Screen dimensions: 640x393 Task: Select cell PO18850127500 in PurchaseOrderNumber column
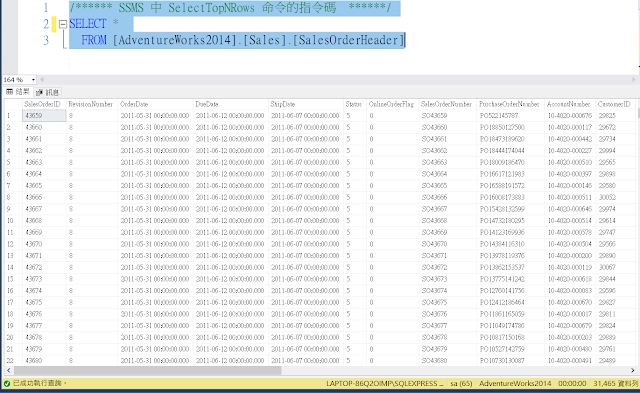click(510, 127)
